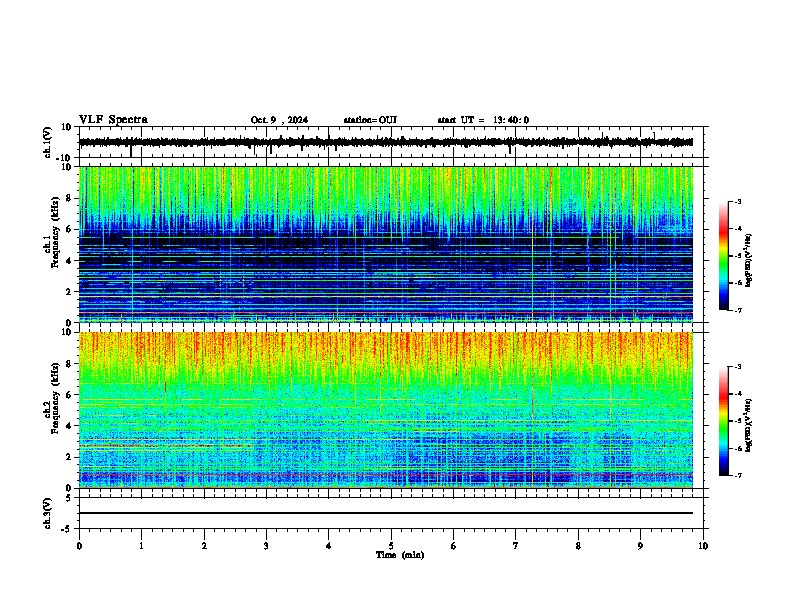Click the 'VLF Spectra' title text
The height and width of the screenshot is (612, 792).
tap(113, 119)
